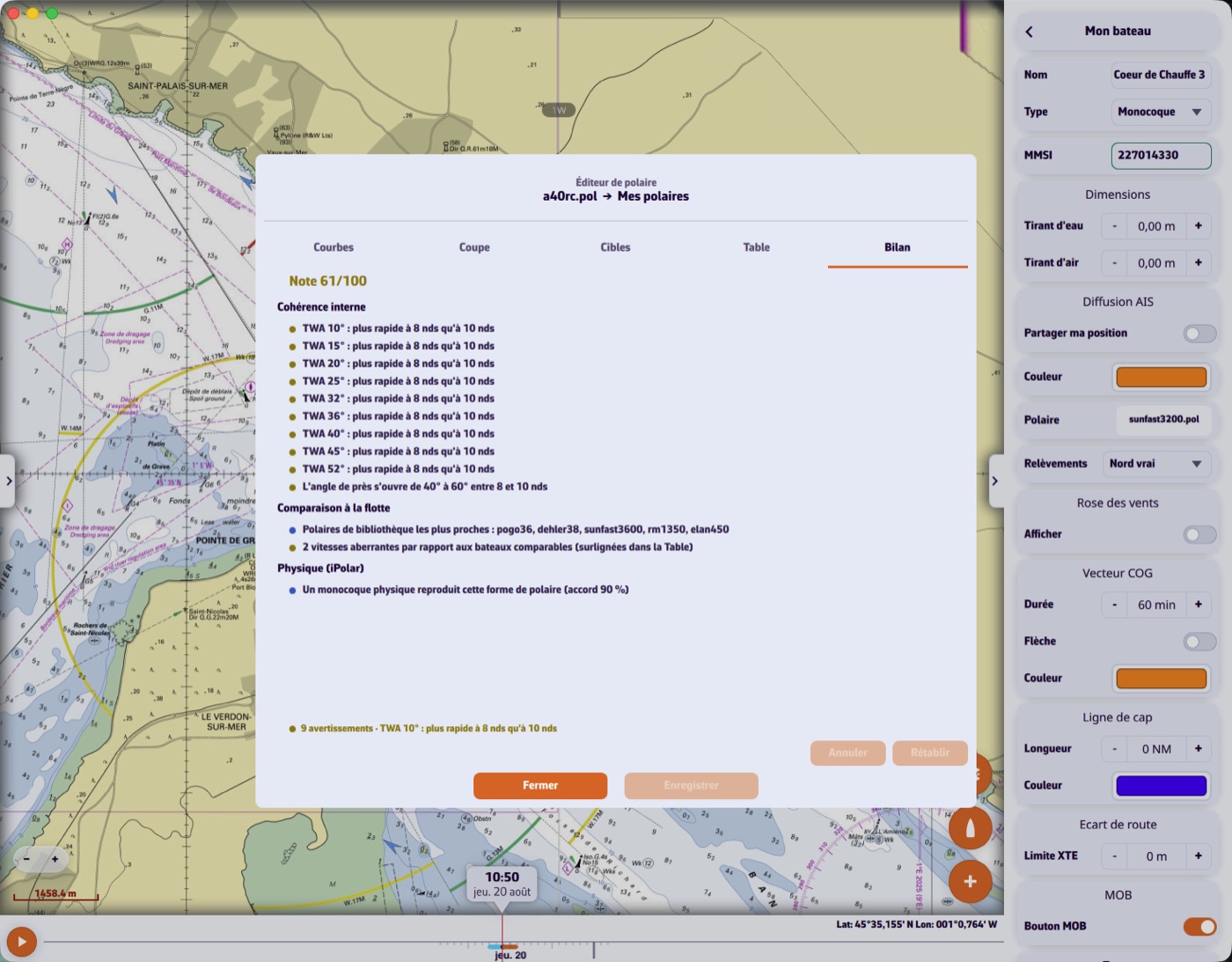Expand the left side panel chevron
The width and height of the screenshot is (1232, 962).
[8, 481]
